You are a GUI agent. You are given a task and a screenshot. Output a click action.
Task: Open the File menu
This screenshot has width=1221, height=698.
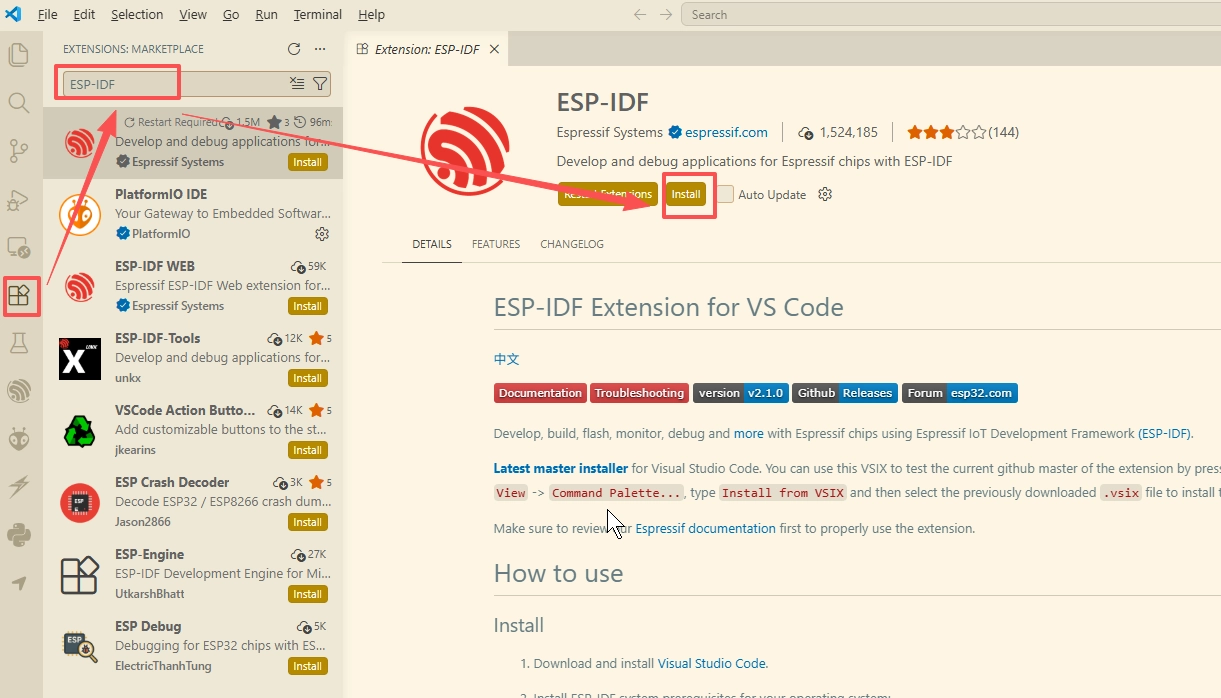[x=47, y=14]
